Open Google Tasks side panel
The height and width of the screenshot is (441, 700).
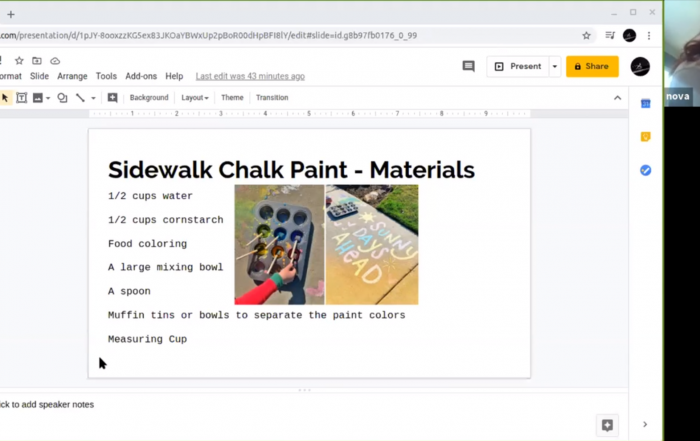point(646,170)
